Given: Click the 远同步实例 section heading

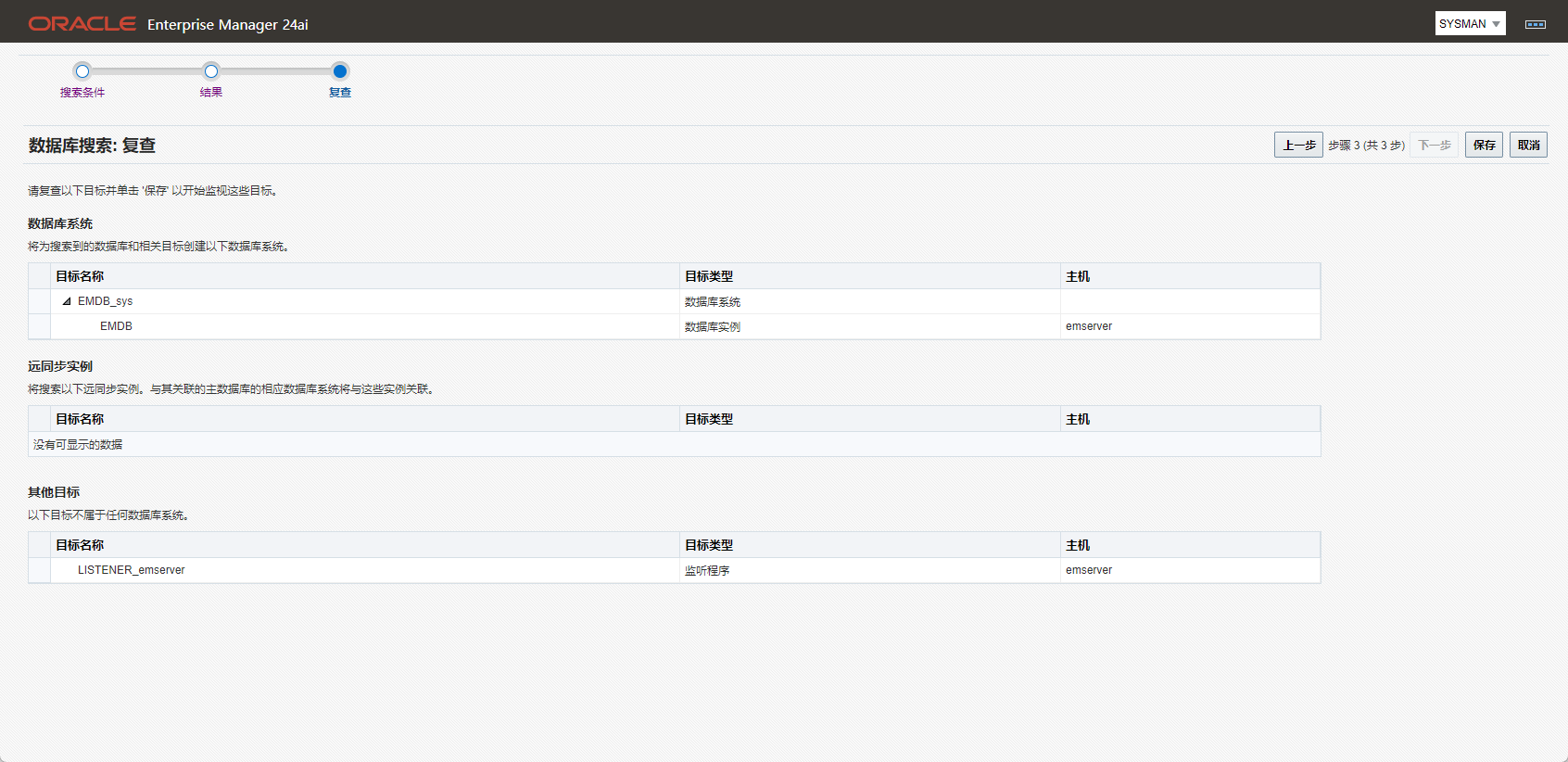Looking at the screenshot, I should [60, 366].
